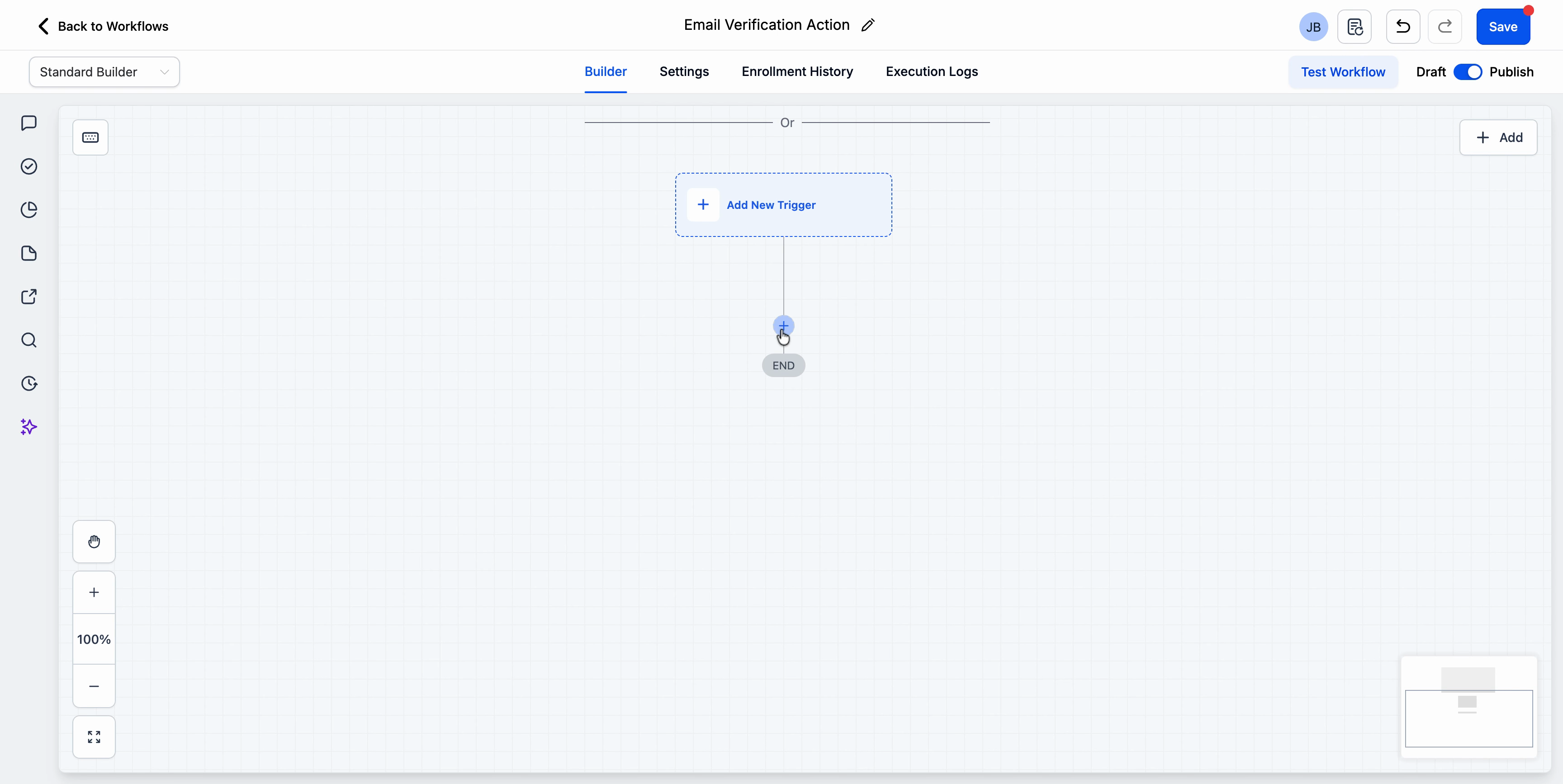Click Add New Trigger on the canvas
The image size is (1563, 784).
tap(783, 205)
